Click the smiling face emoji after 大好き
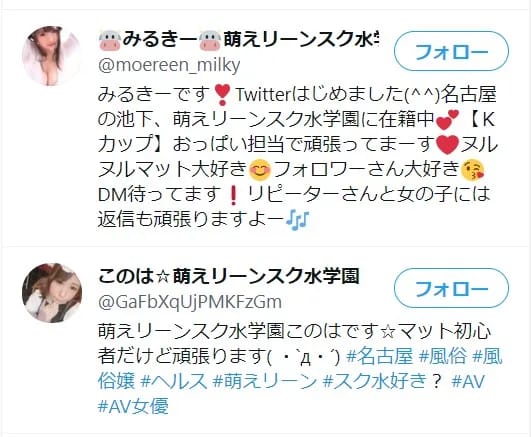 [260, 170]
